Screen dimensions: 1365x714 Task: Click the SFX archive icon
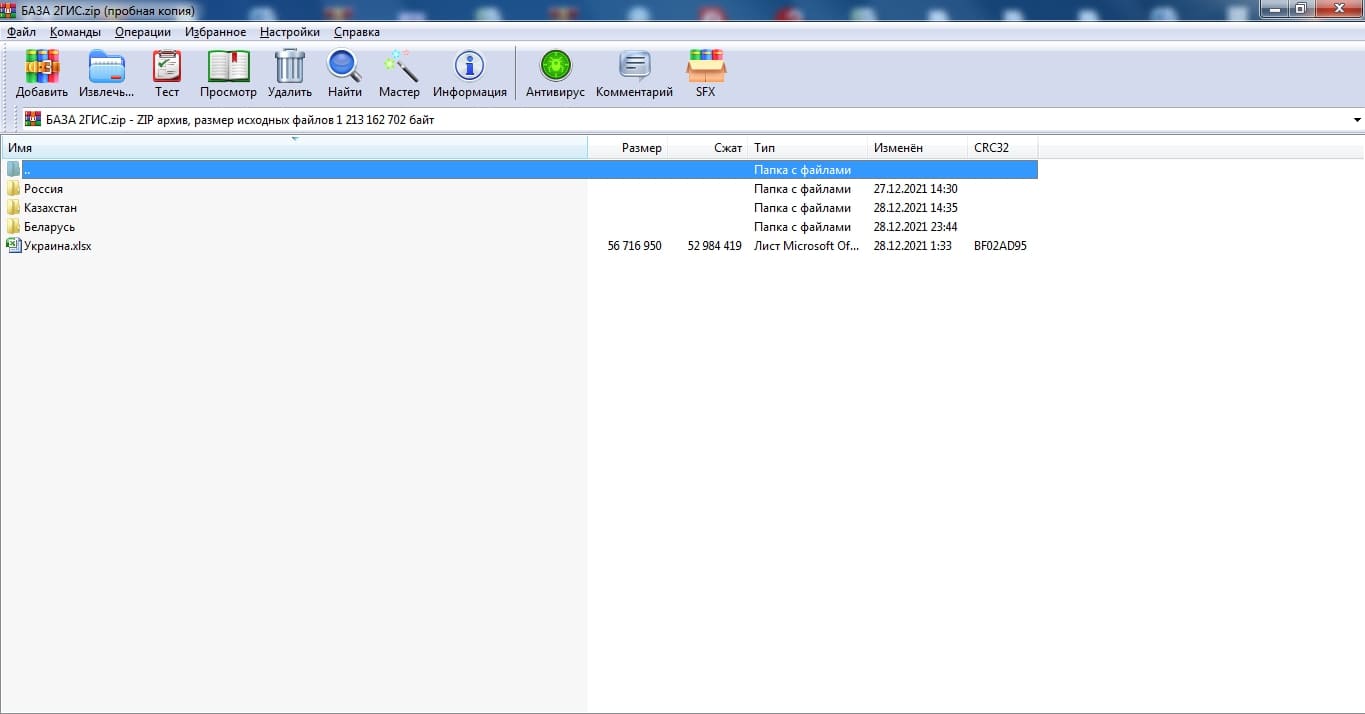(x=706, y=66)
